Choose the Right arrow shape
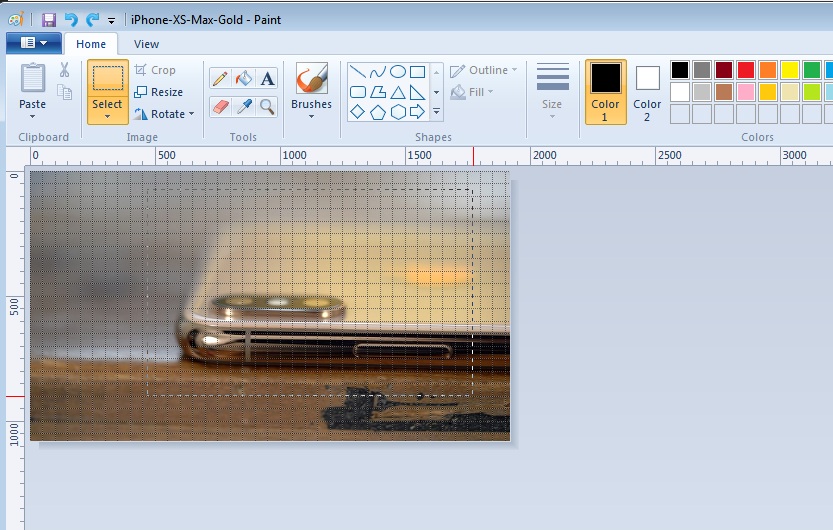 [418, 112]
